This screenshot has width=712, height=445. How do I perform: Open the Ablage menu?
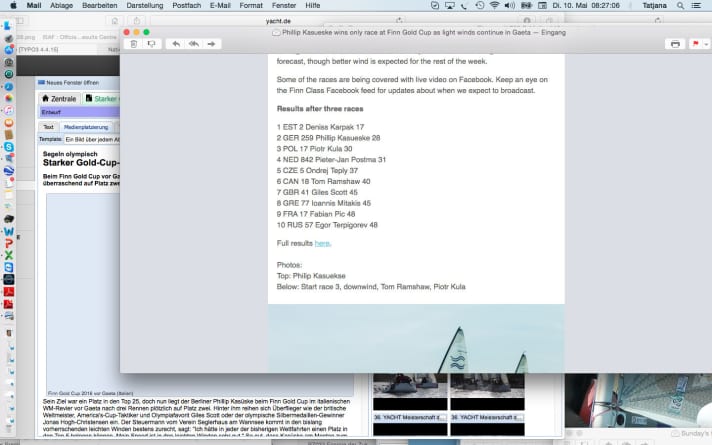click(x=61, y=5)
